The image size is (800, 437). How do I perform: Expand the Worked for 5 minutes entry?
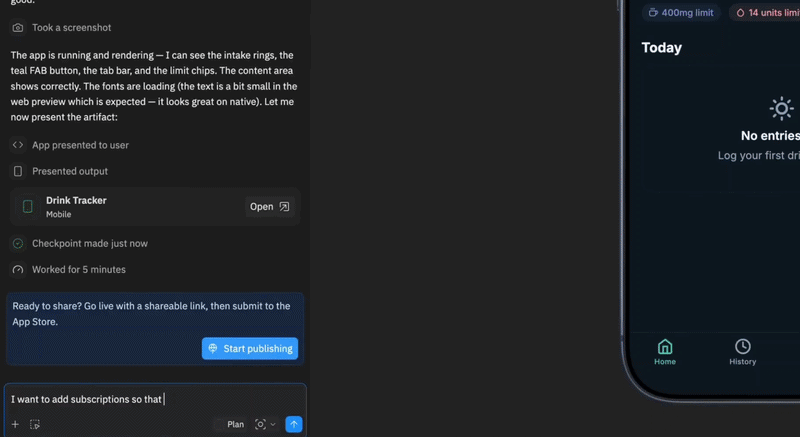tap(78, 269)
